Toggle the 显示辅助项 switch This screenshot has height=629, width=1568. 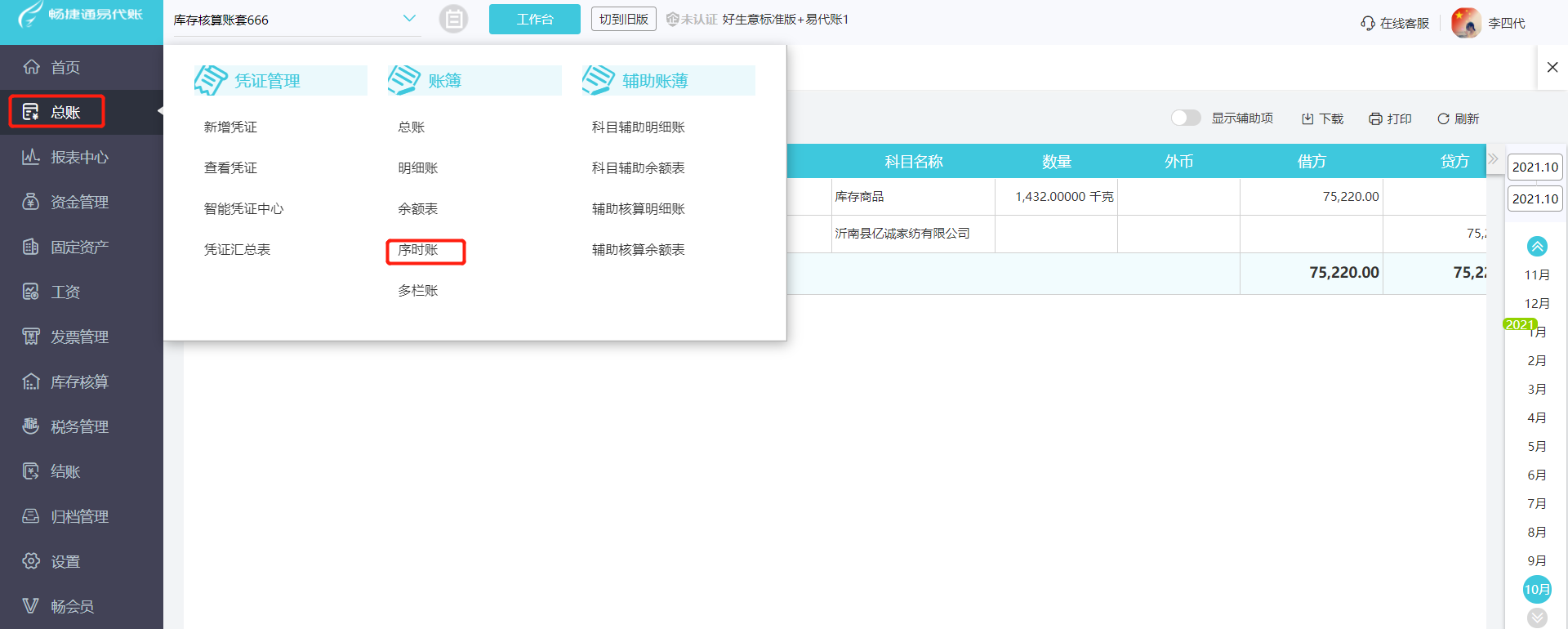(x=1186, y=118)
